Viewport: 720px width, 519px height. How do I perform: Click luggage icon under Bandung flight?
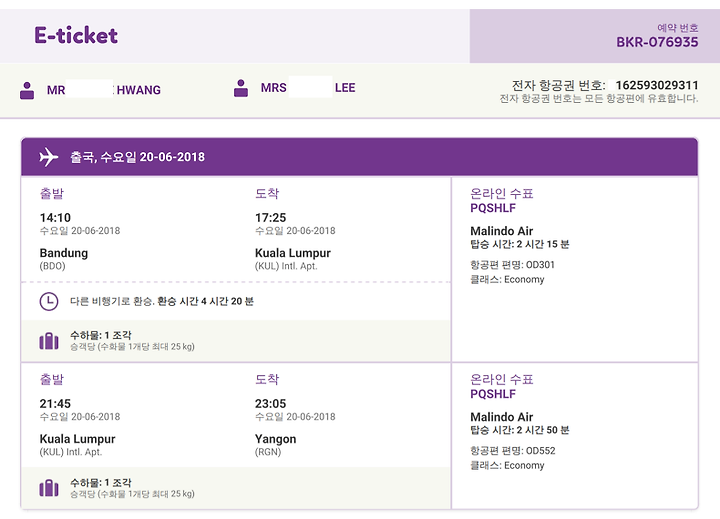49,341
